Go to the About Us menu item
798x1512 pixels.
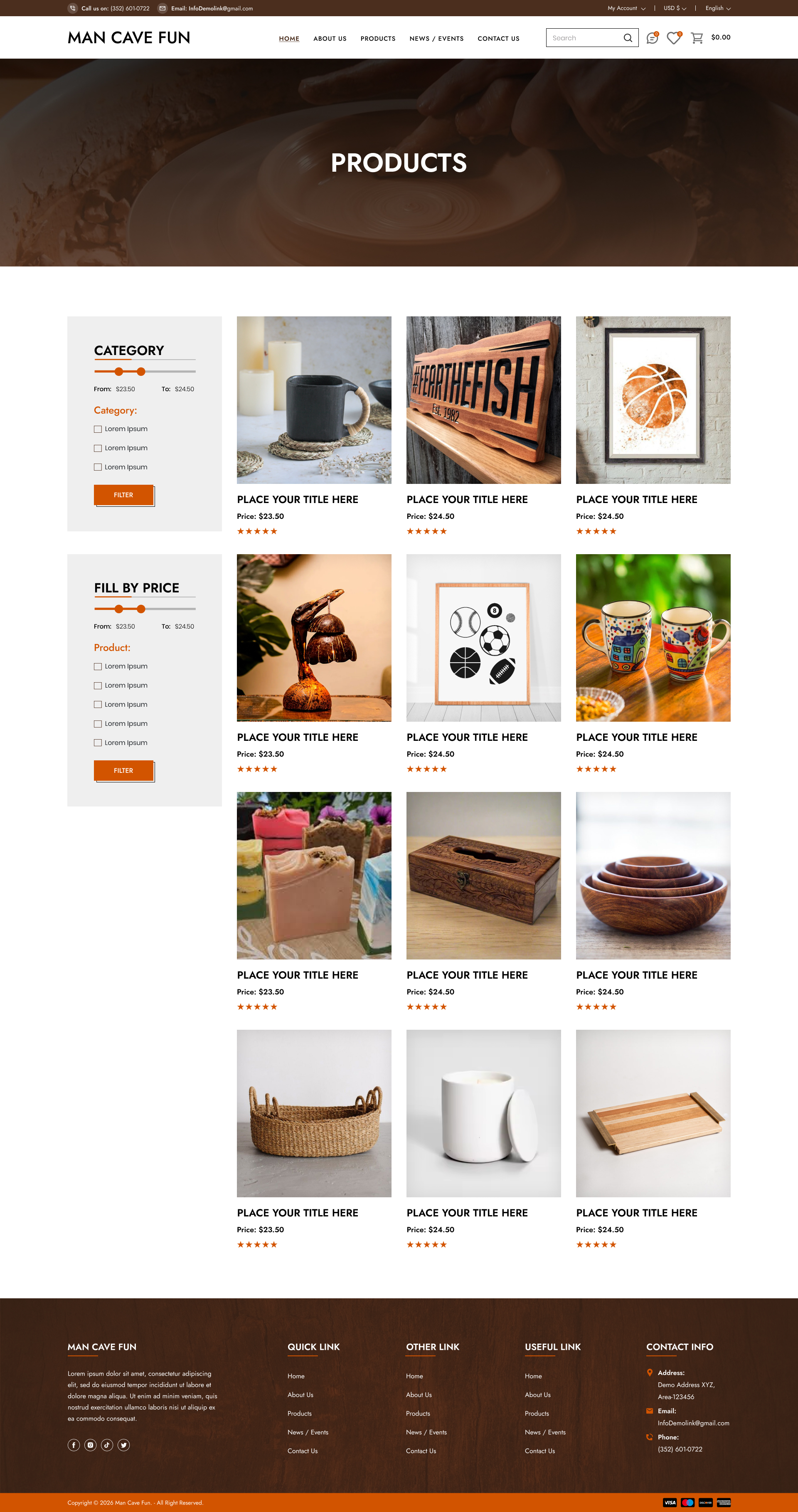pyautogui.click(x=330, y=39)
